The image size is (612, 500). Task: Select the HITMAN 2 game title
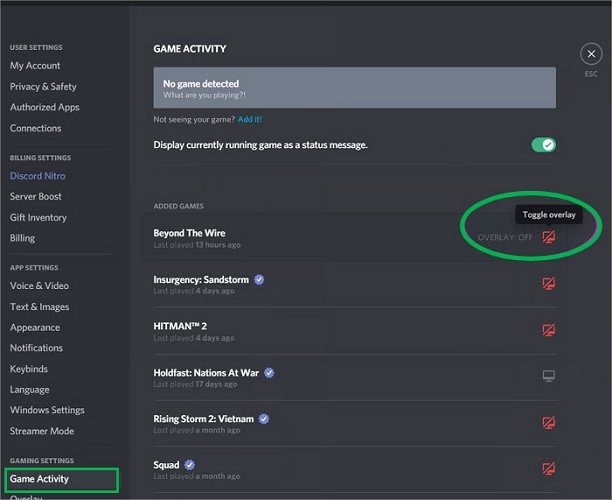point(180,326)
